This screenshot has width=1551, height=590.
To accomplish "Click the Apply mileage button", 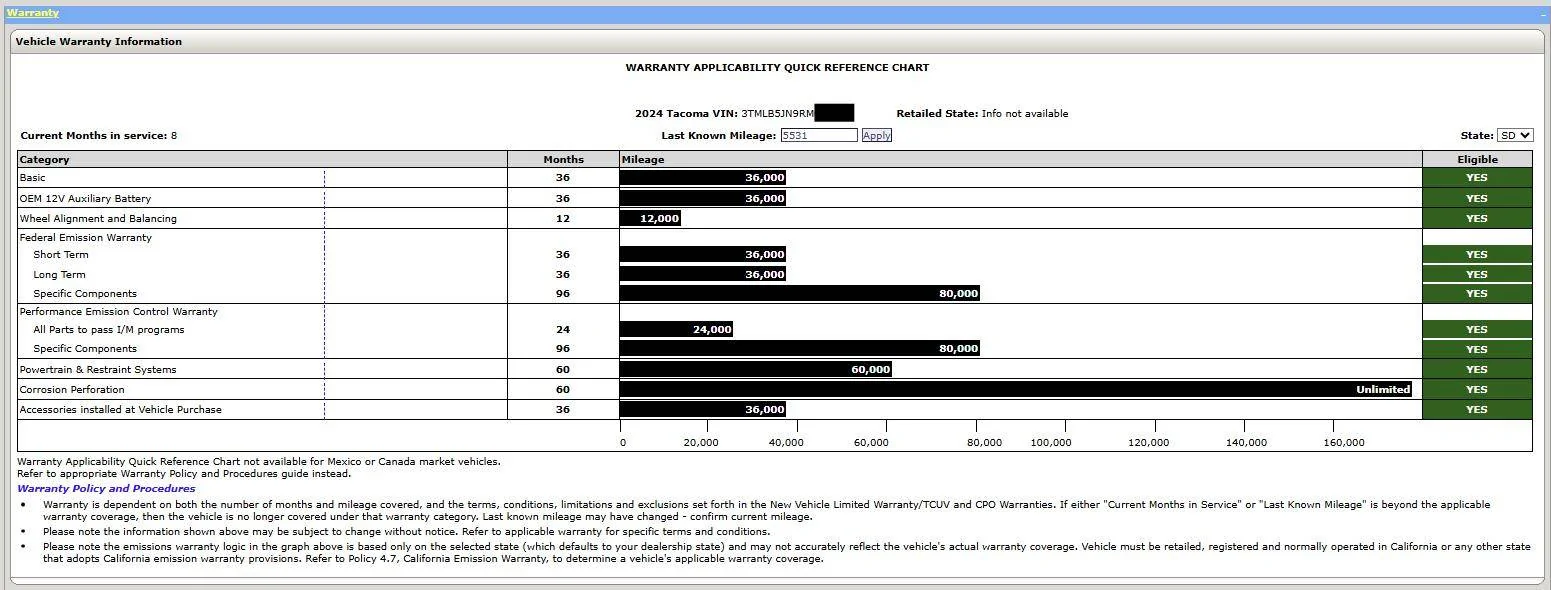I will click(x=876, y=135).
